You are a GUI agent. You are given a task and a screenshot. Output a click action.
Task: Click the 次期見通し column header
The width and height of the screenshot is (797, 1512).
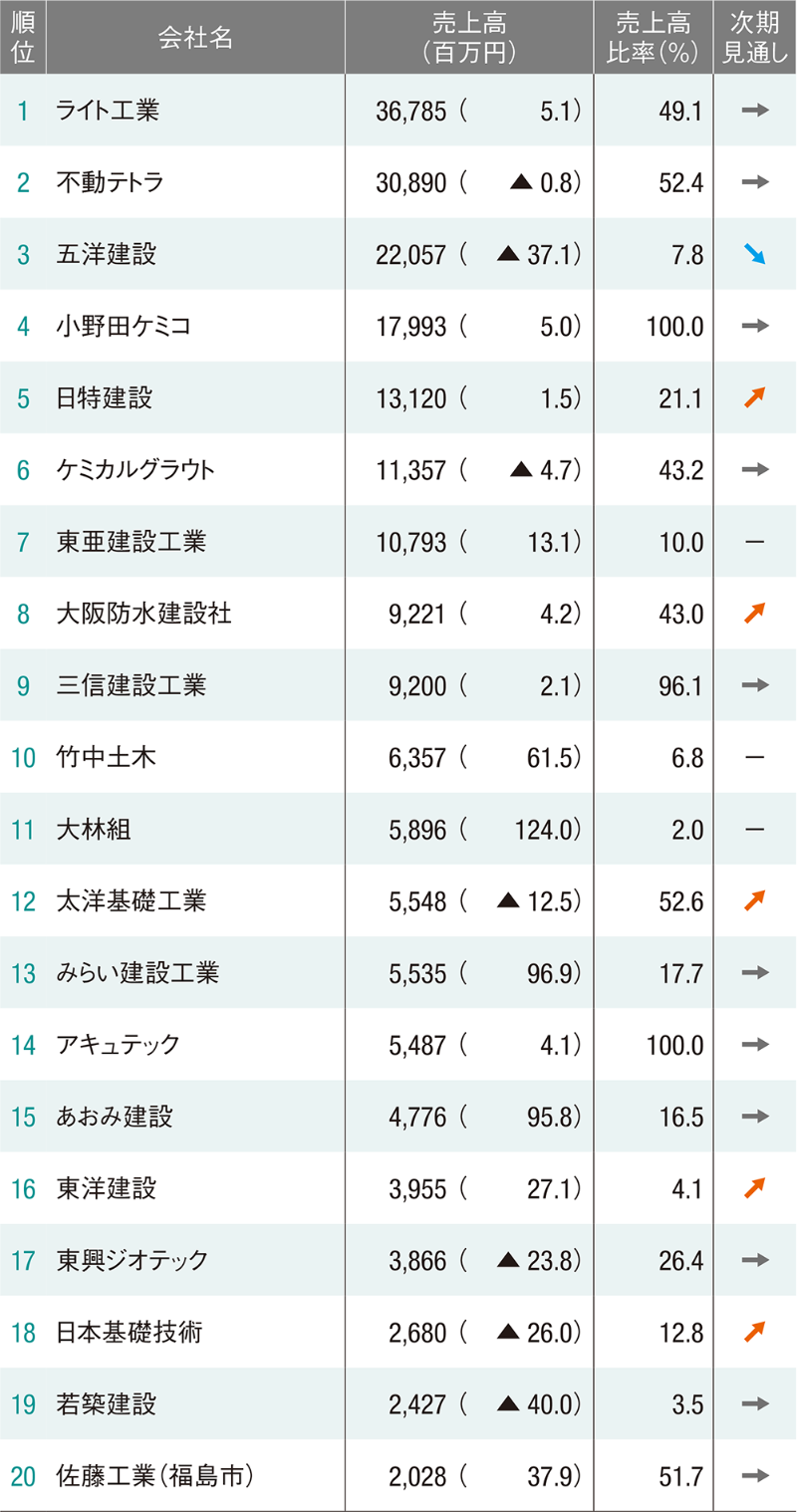click(x=754, y=37)
